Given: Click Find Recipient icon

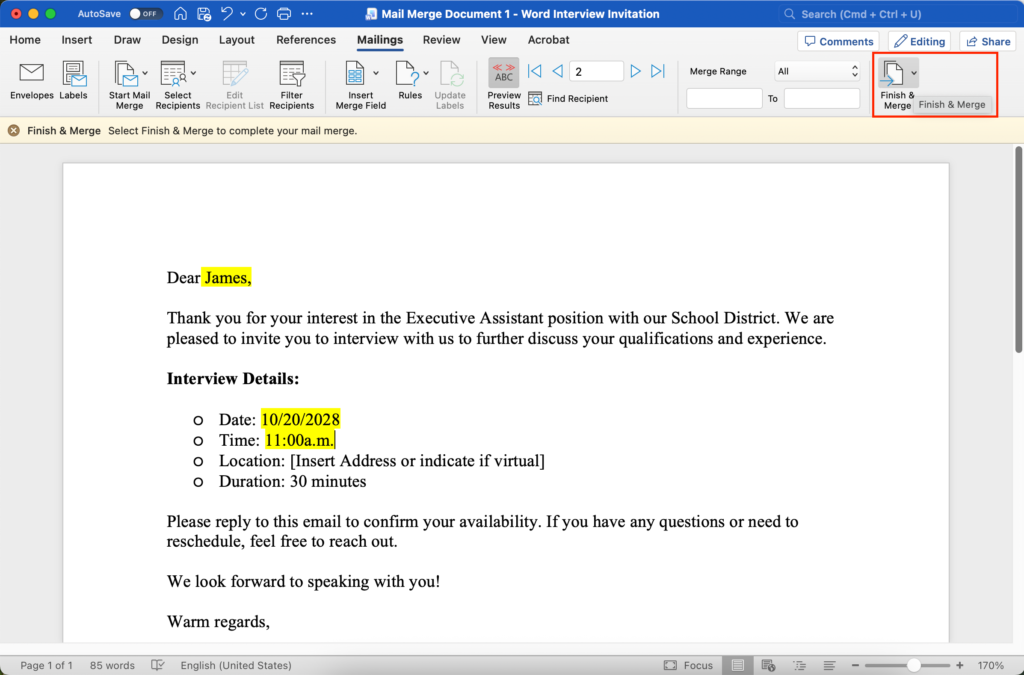Looking at the screenshot, I should [535, 99].
